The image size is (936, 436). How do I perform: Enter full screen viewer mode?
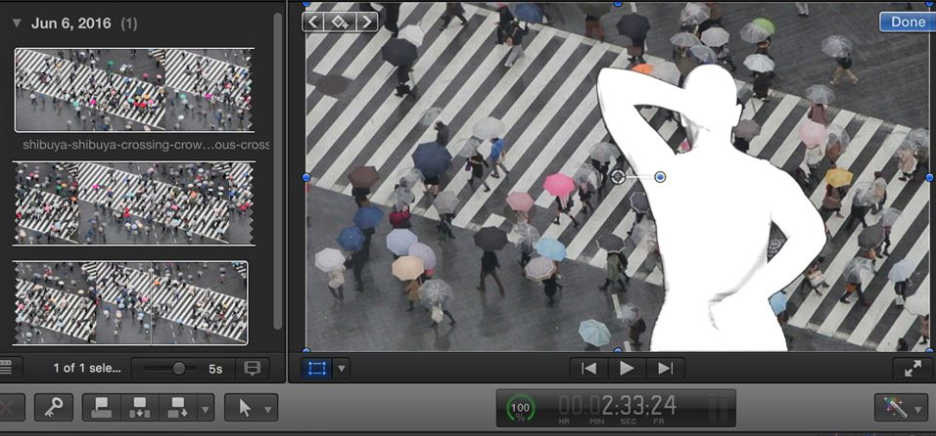(912, 368)
